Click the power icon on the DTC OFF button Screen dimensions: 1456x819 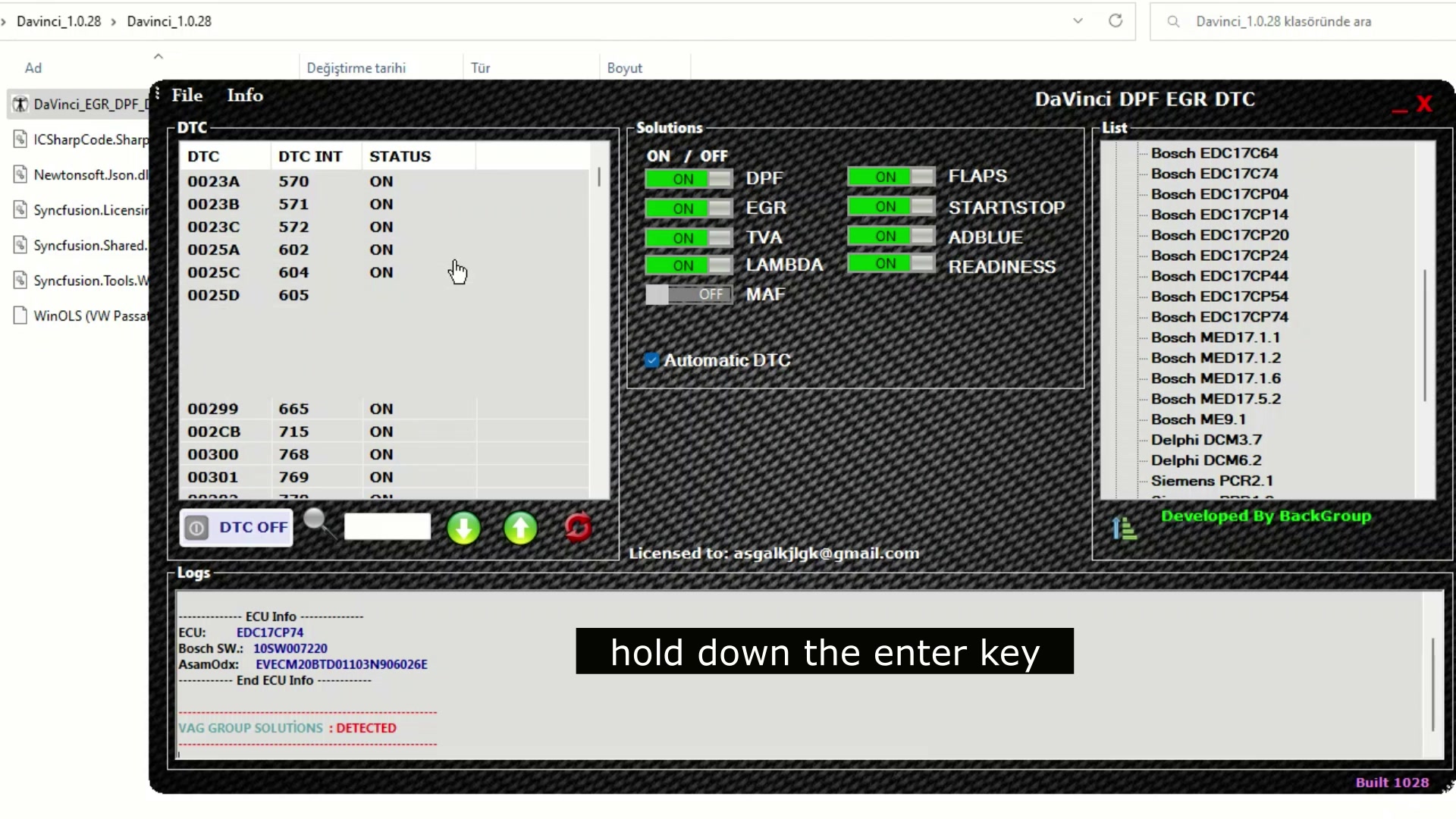point(196,528)
